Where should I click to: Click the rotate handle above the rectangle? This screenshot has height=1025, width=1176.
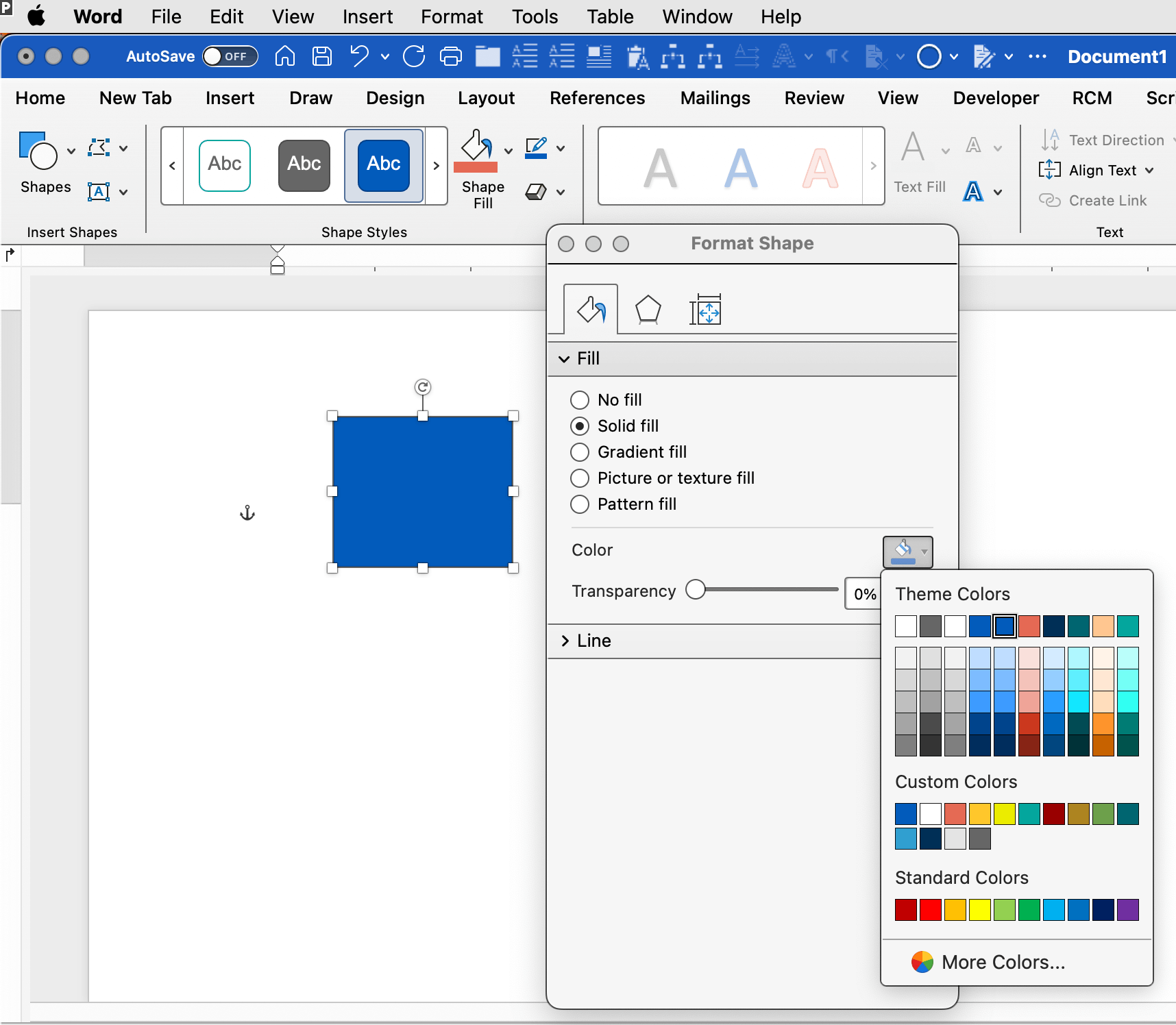pyautogui.click(x=423, y=387)
